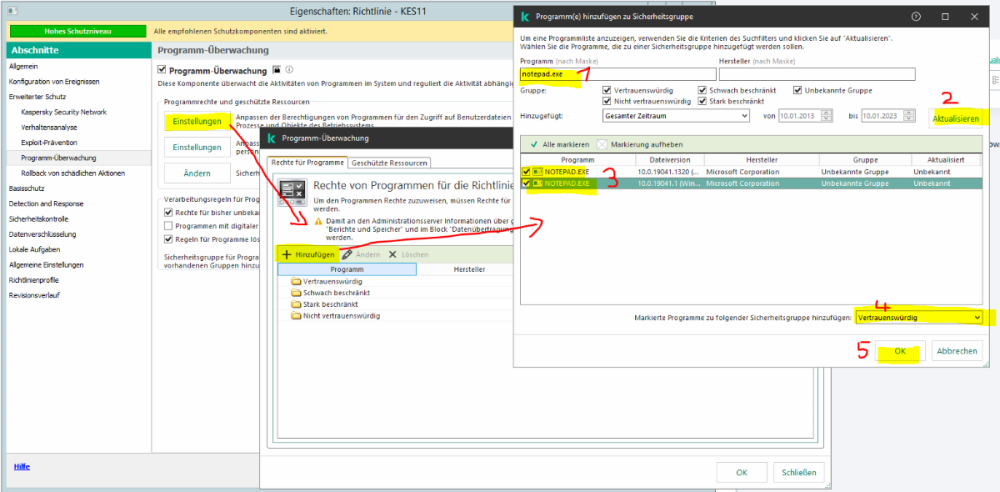Click the help icon in the Programm(e) hinzufügen title bar
The width and height of the screenshot is (1000, 492).
pyautogui.click(x=917, y=17)
